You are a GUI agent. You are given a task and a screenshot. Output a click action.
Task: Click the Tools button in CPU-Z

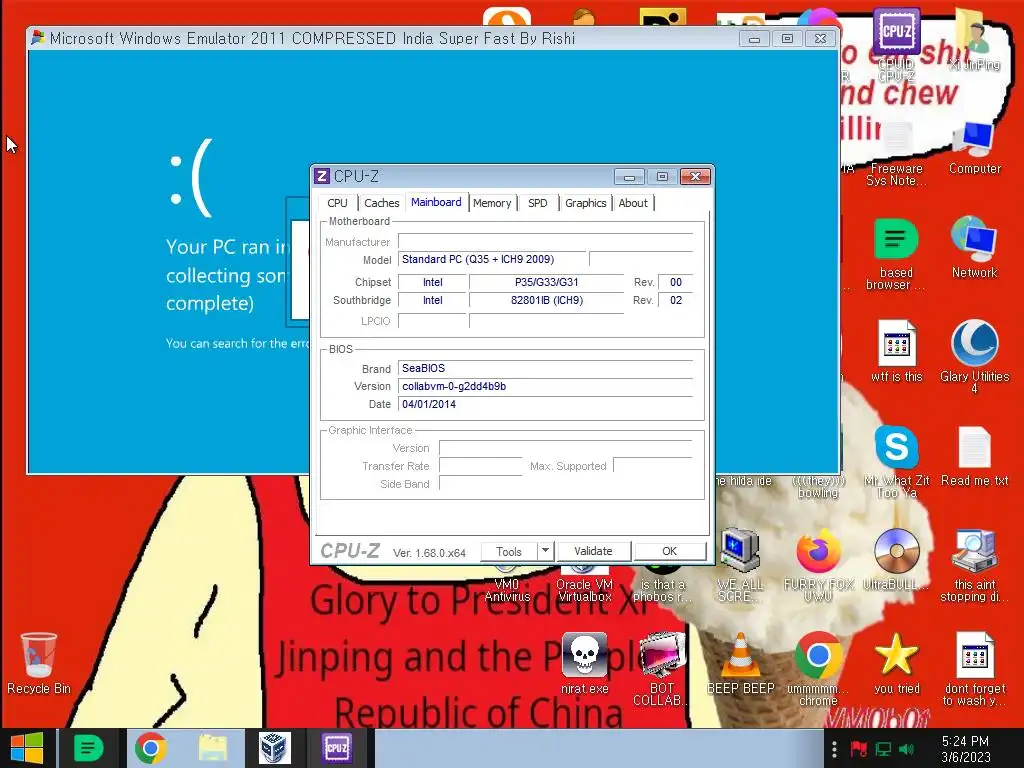pos(509,551)
